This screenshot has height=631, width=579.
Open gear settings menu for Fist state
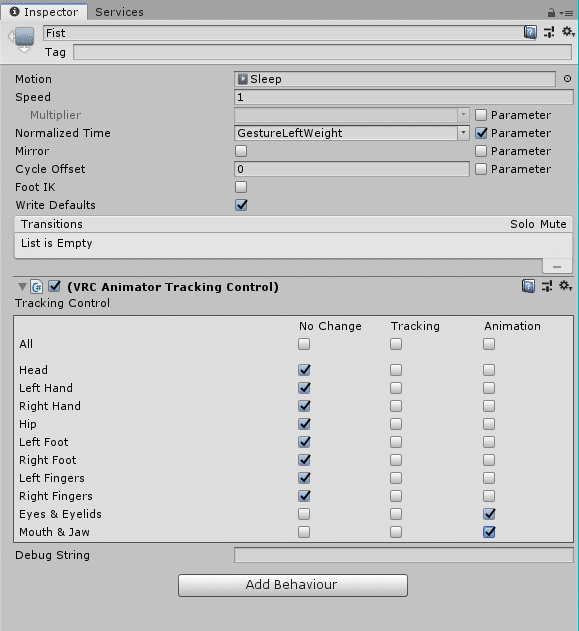[568, 31]
